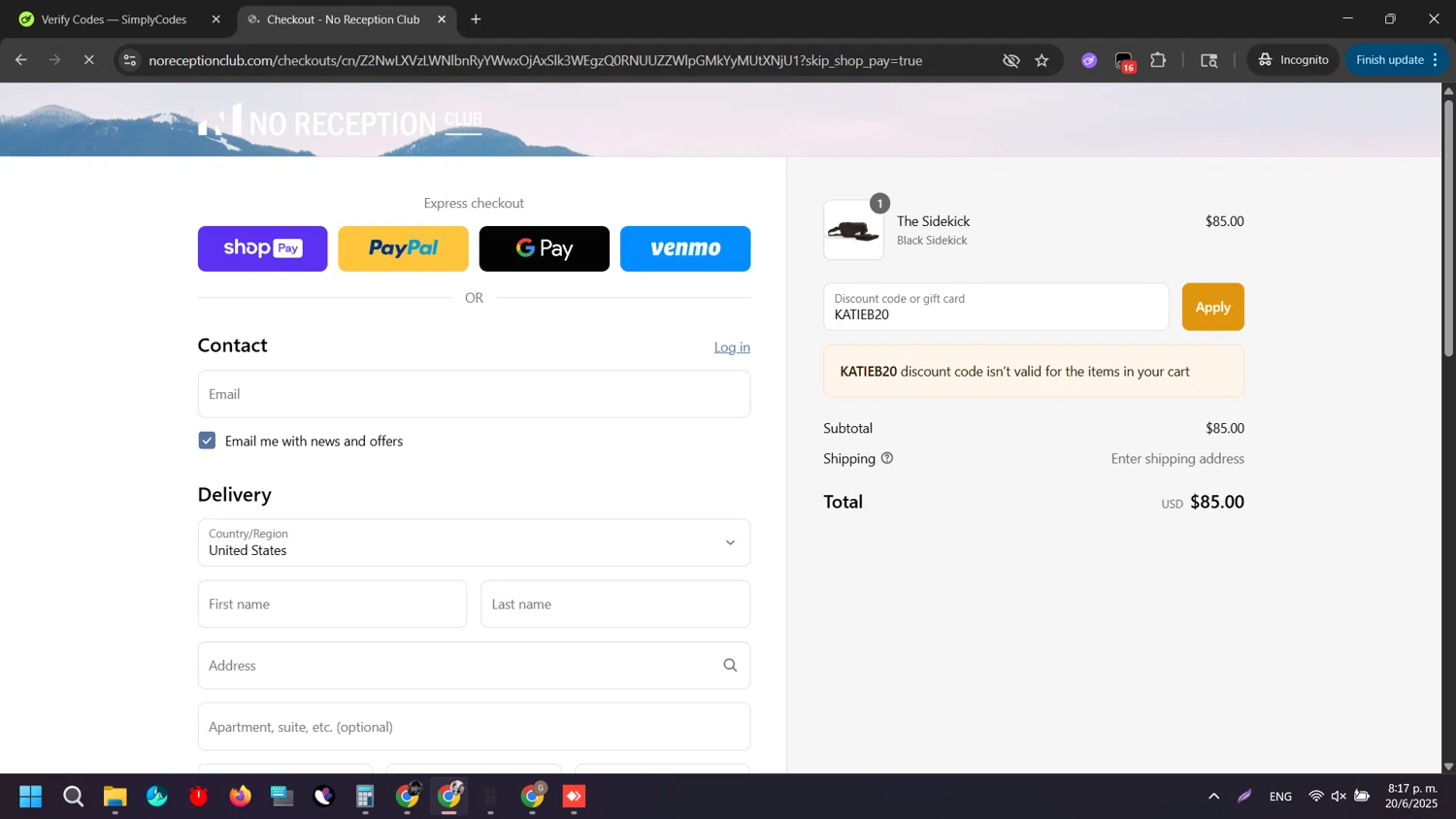Image resolution: width=1456 pixels, height=819 pixels.
Task: Open File Explorer from the taskbar
Action: click(116, 797)
